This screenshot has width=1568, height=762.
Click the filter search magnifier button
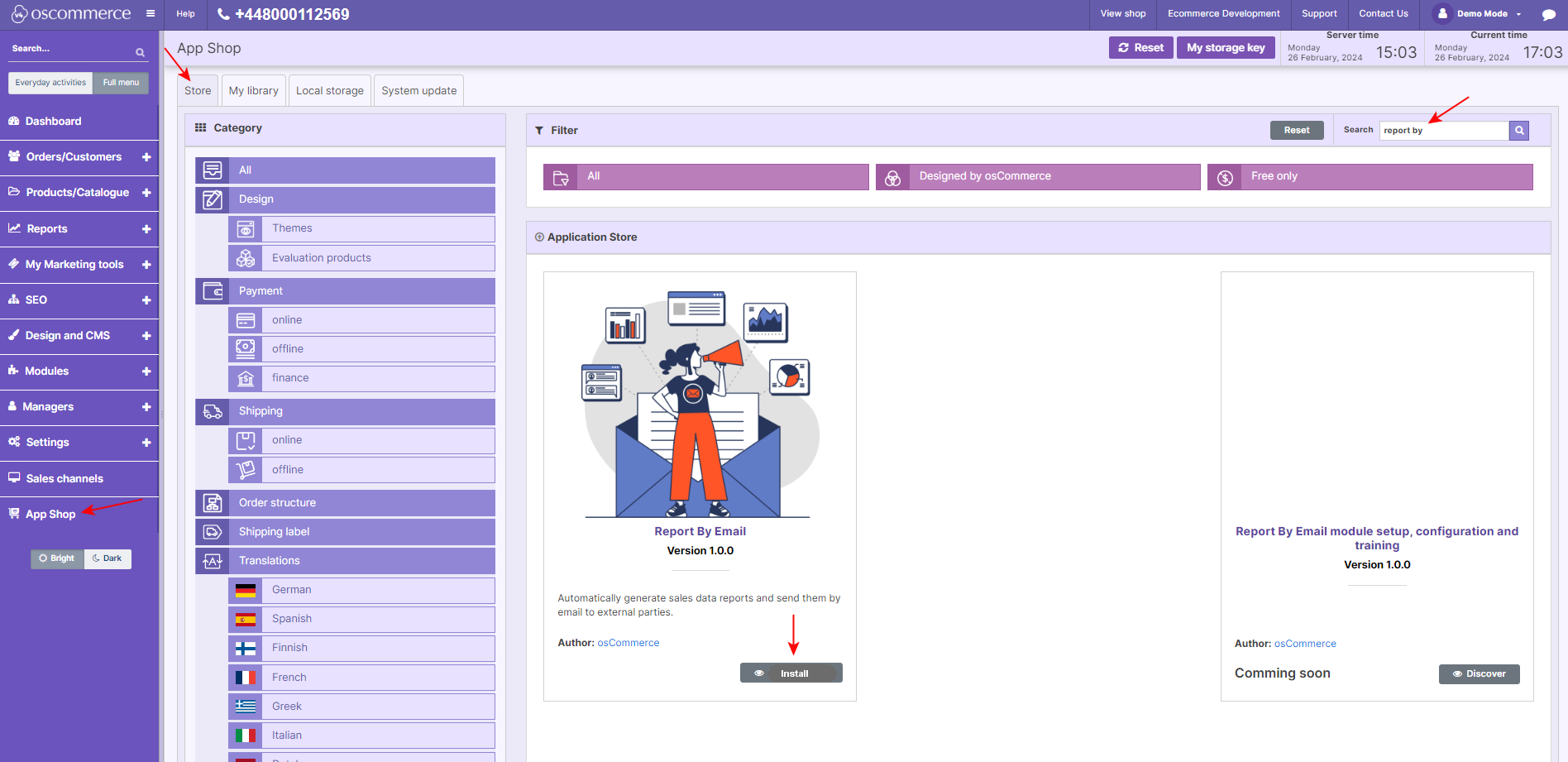(1519, 130)
